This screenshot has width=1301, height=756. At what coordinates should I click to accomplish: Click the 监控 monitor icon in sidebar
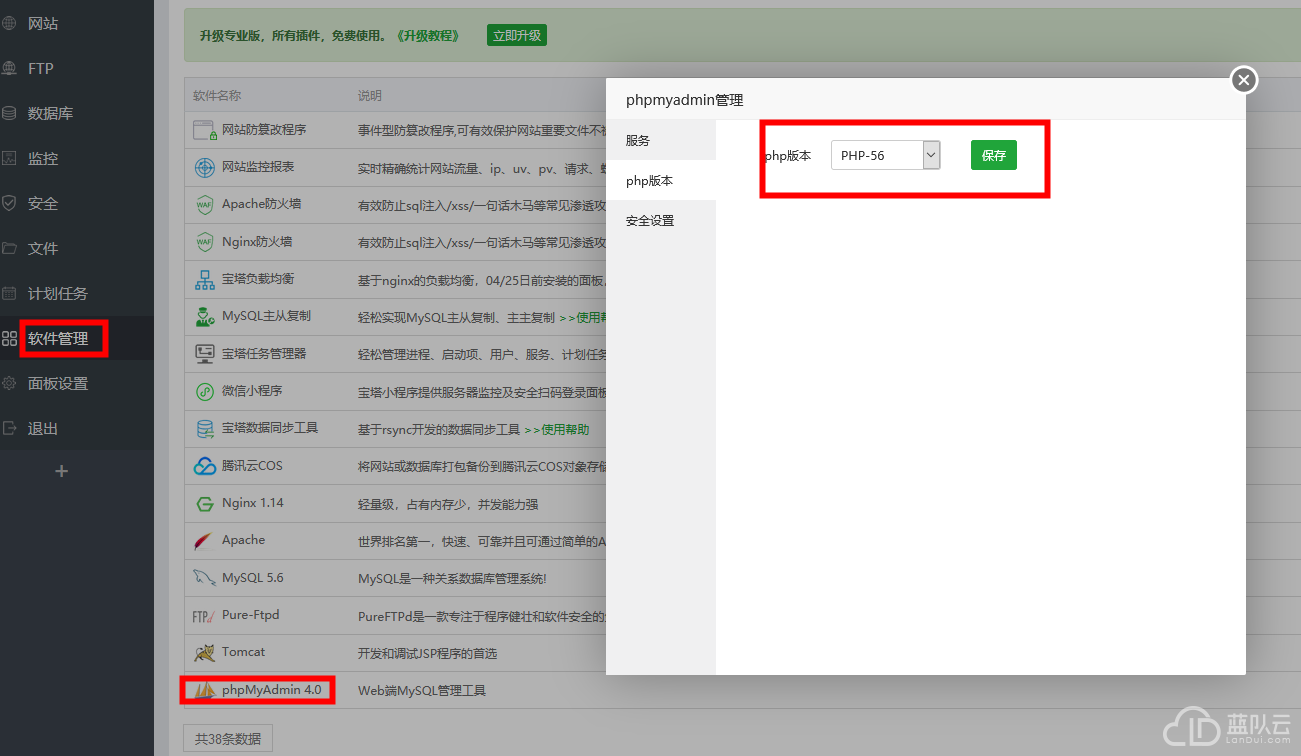[9, 158]
